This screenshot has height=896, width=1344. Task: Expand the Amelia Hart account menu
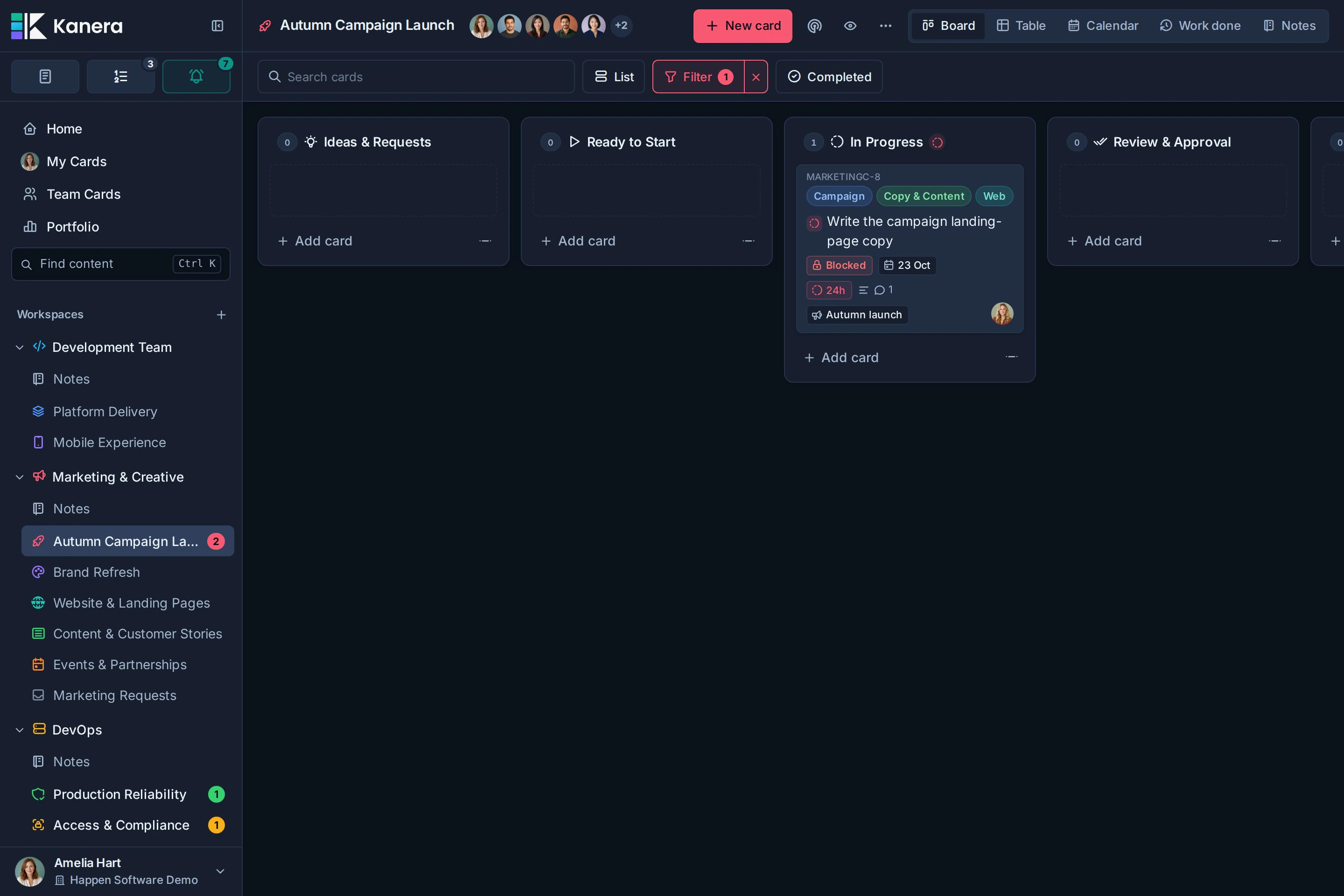point(220,871)
